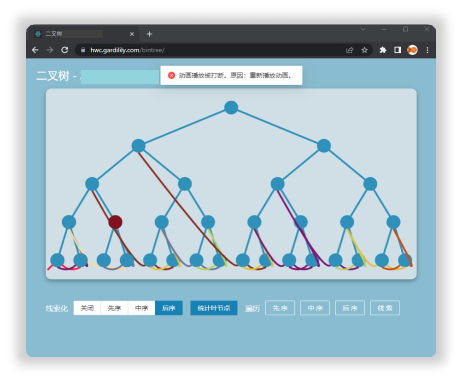Image resolution: width=462 pixels, height=382 pixels.
Task: Click the browser forward arrow
Action: point(50,50)
